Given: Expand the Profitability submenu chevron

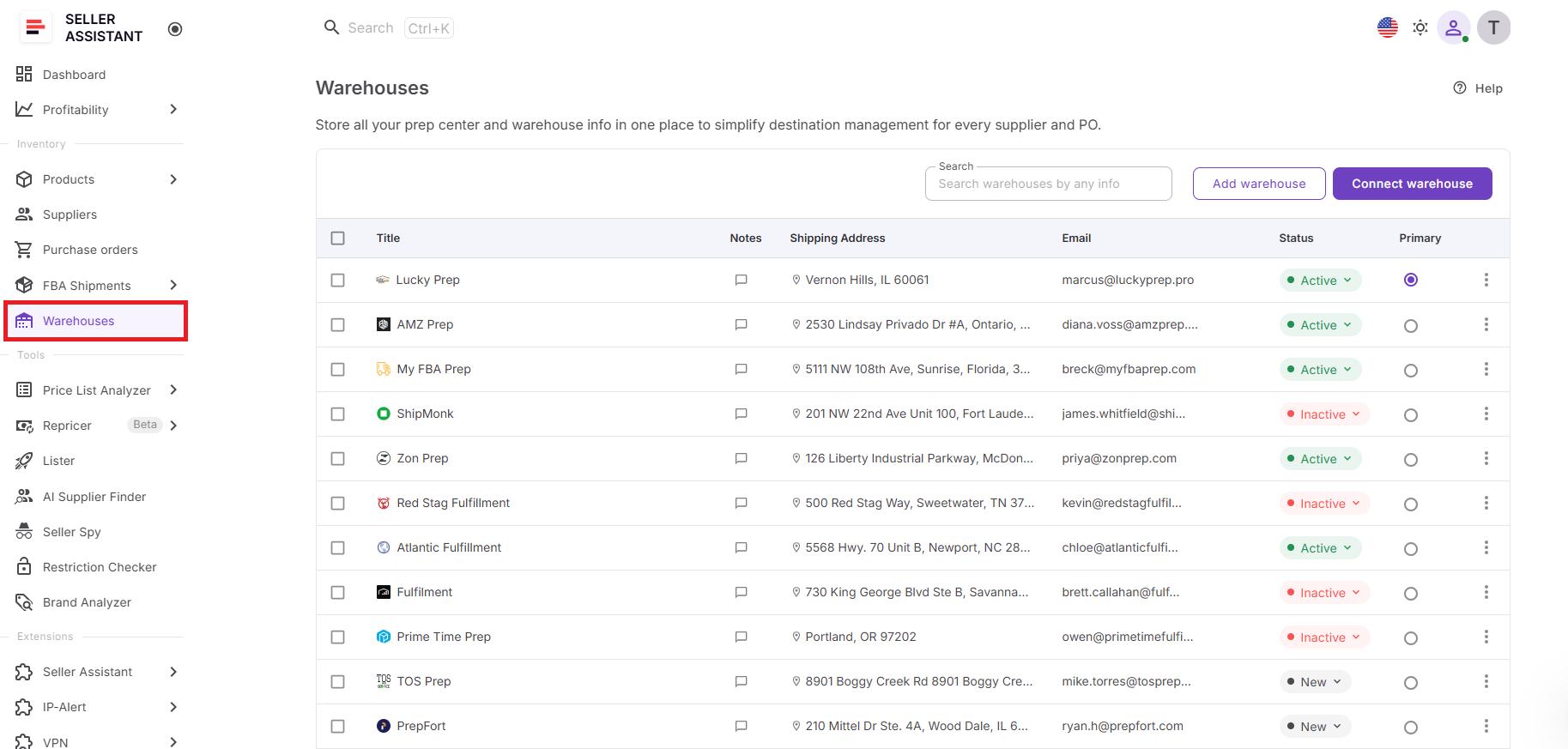Looking at the screenshot, I should coord(173,109).
